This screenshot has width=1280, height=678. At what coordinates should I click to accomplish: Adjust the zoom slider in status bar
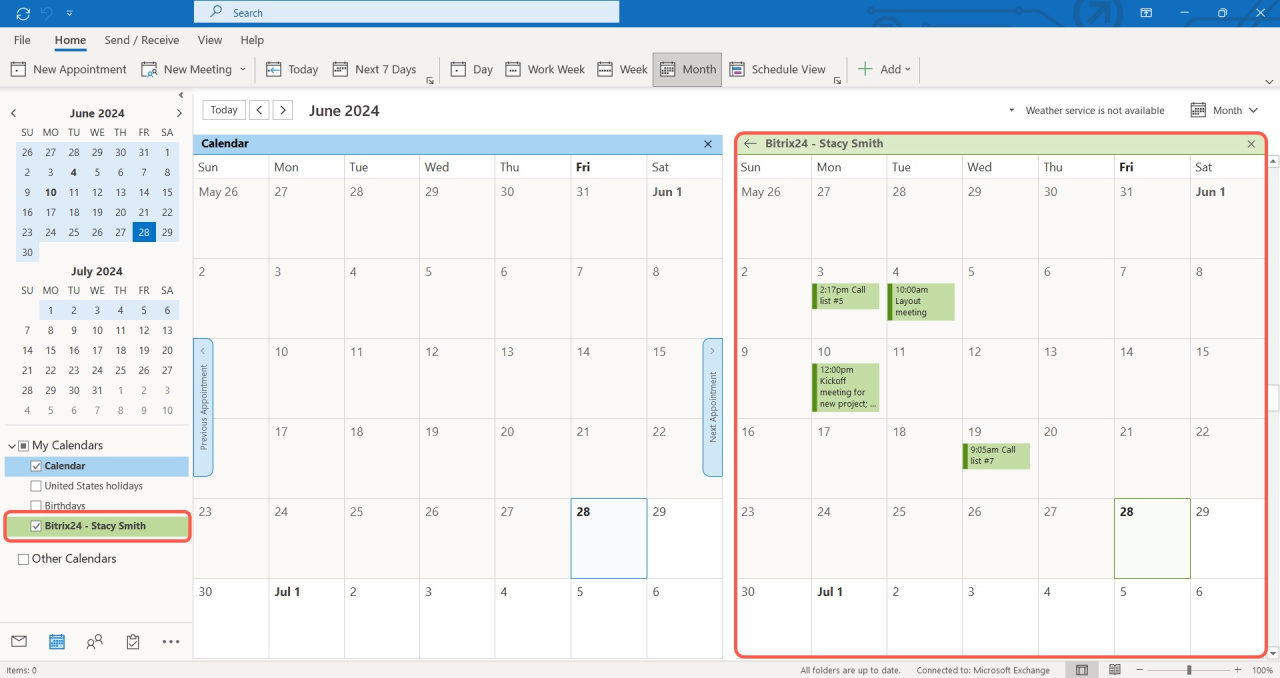[1188, 670]
